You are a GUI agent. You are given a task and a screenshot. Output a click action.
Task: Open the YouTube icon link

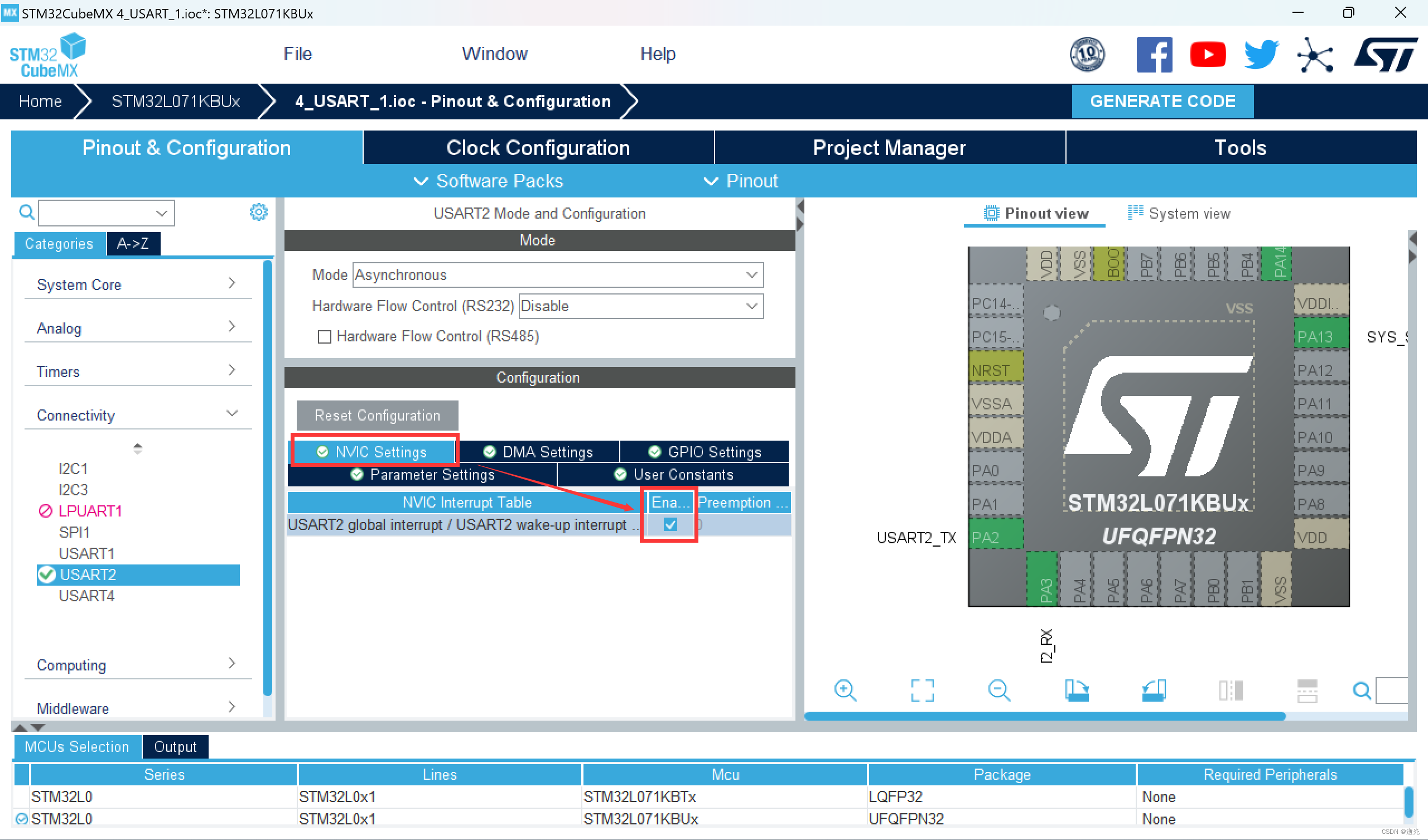coord(1208,55)
